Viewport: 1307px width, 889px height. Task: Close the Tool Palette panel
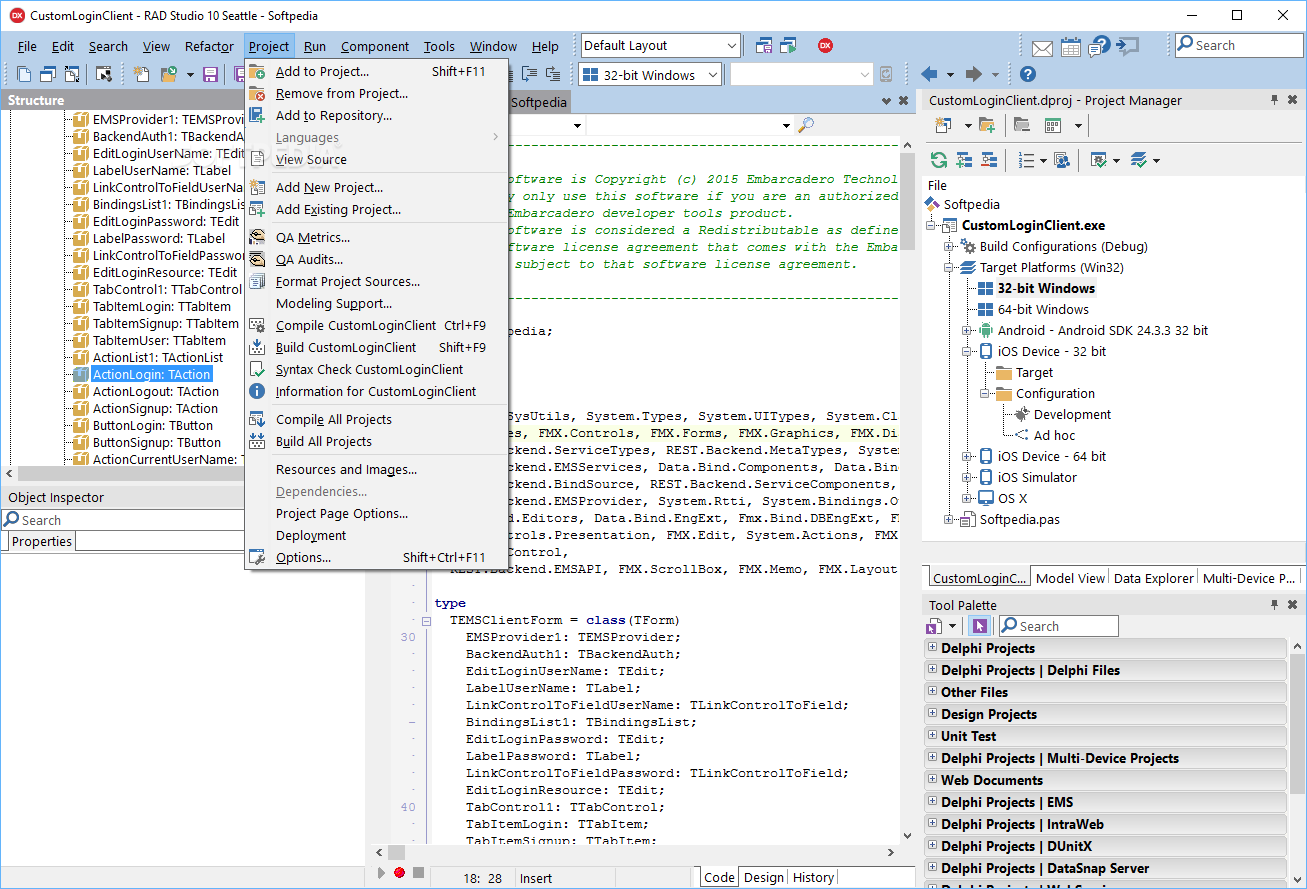(1293, 605)
